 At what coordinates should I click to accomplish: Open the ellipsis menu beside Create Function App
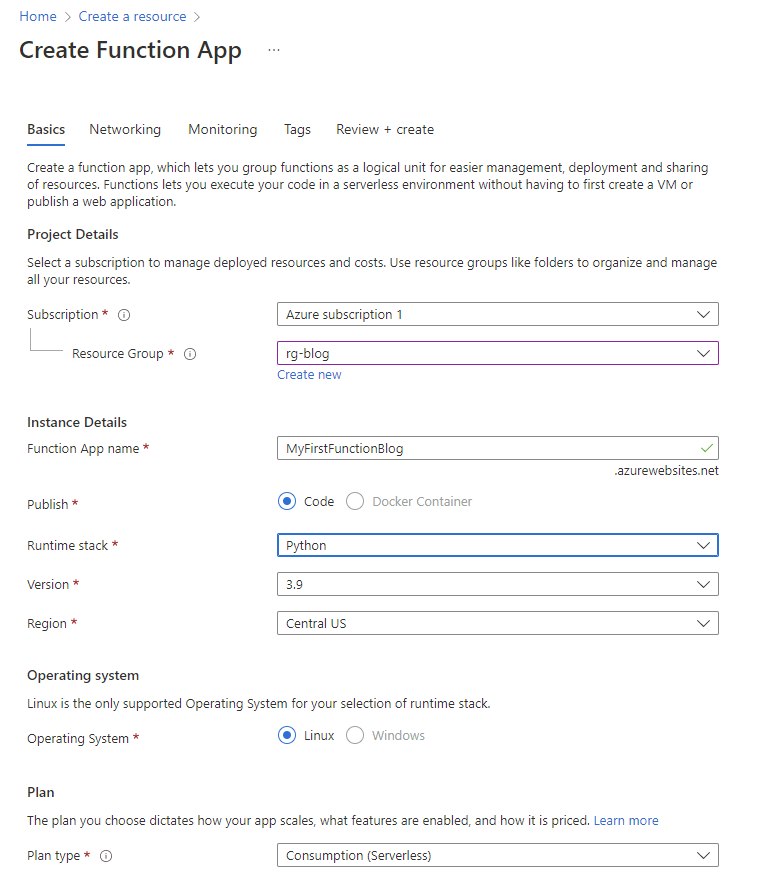coord(274,49)
